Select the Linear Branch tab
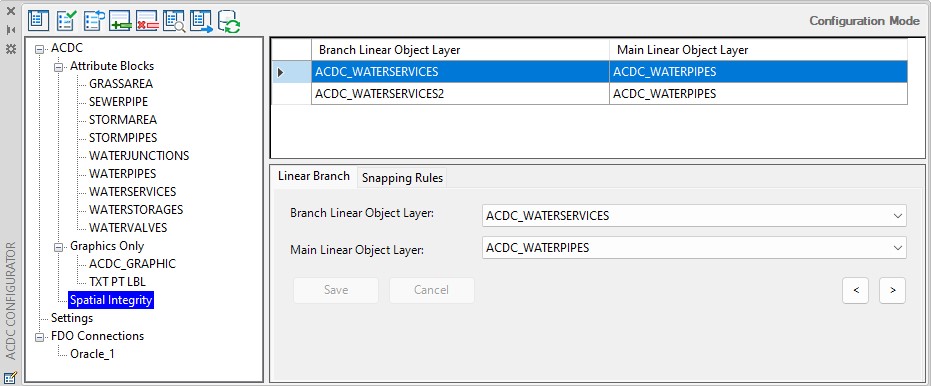This screenshot has width=931, height=386. (314, 177)
